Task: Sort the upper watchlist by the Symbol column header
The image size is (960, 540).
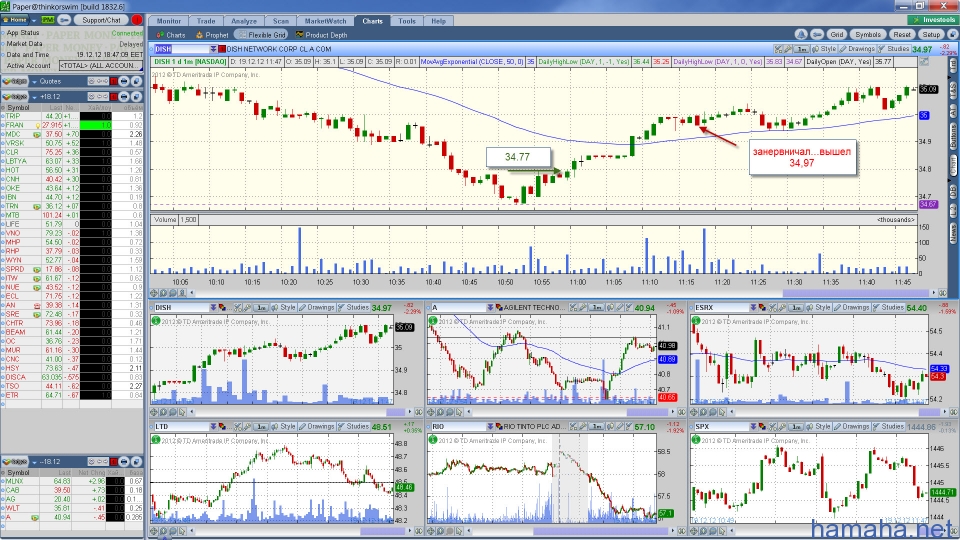Action: 18,108
